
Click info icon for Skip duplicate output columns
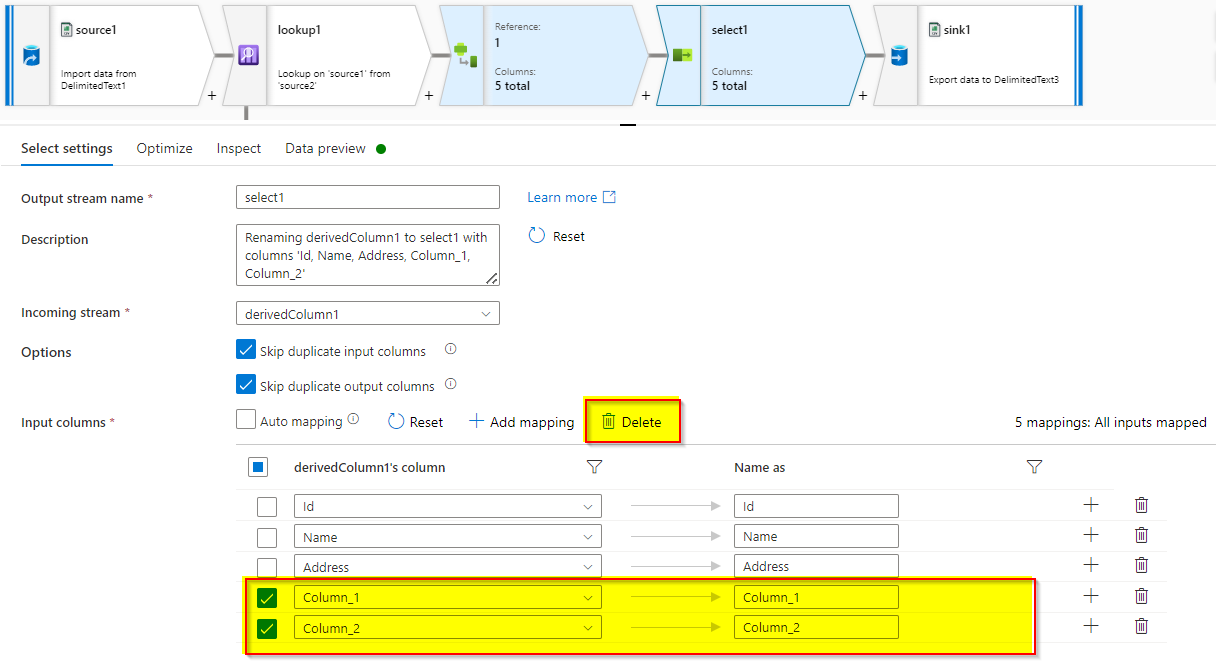450,384
